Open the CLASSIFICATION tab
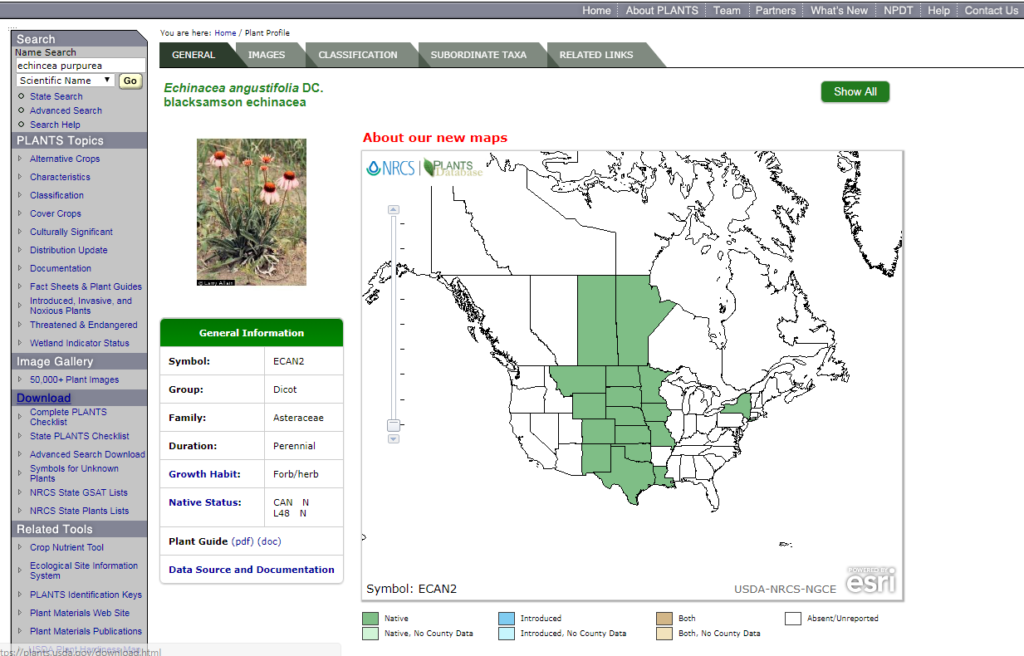This screenshot has height=656, width=1024. (360, 55)
